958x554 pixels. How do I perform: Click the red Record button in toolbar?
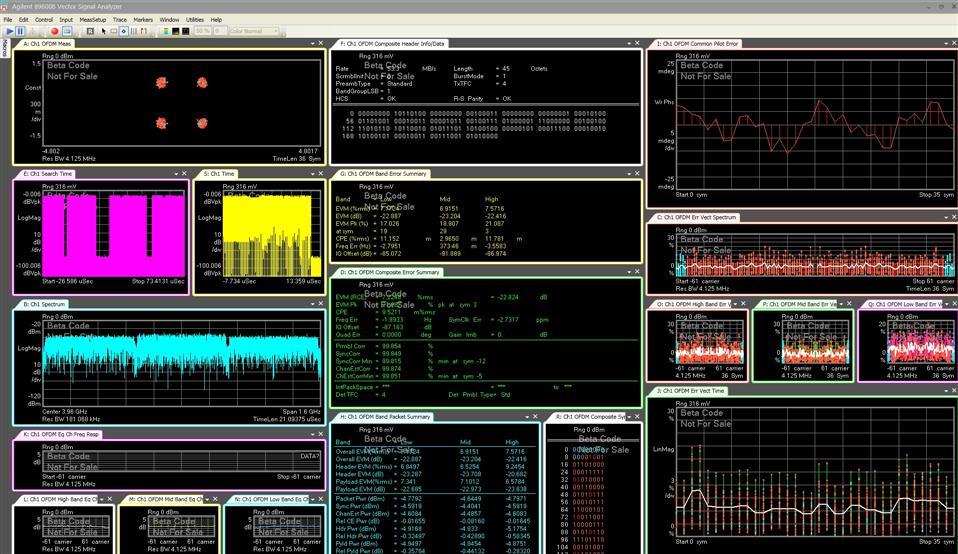(55, 31)
